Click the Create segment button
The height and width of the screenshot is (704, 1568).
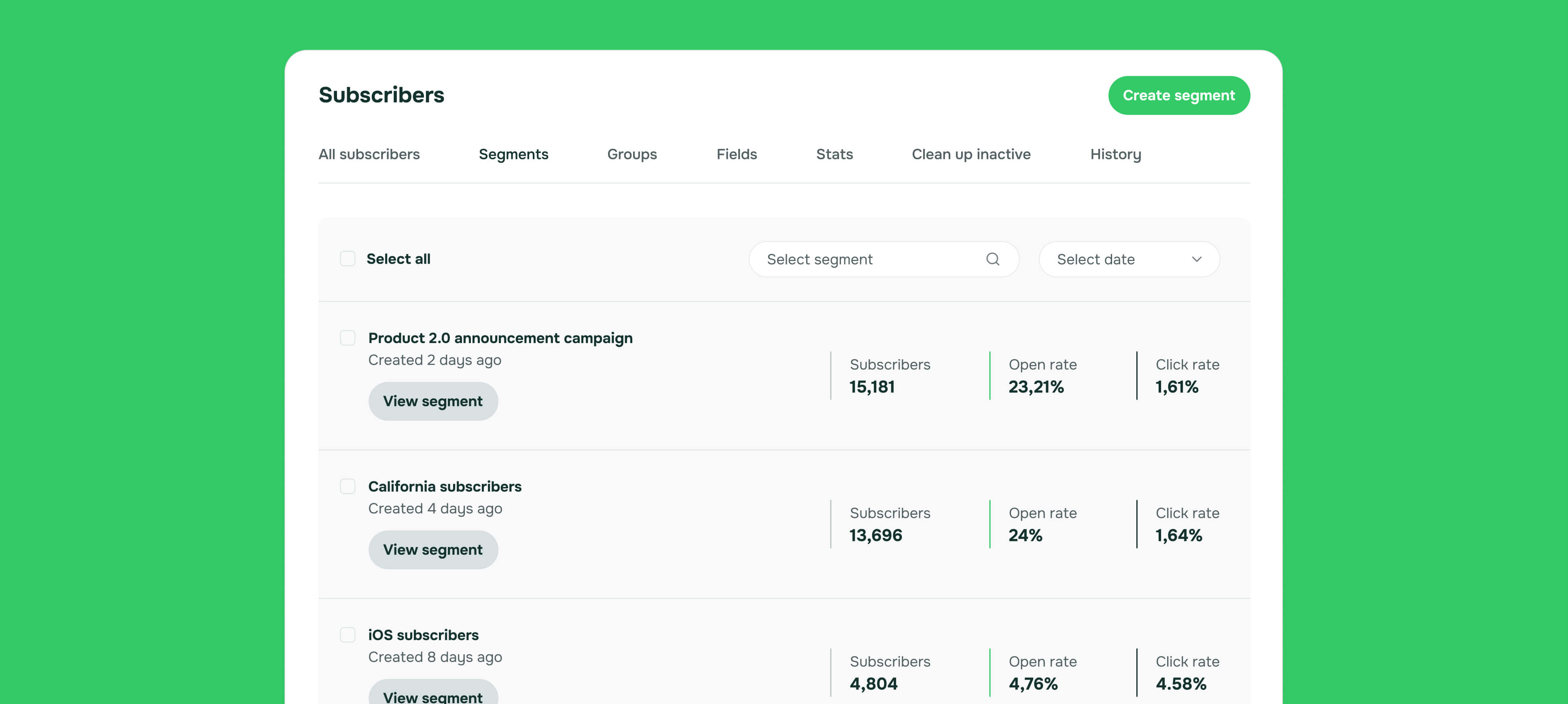point(1178,95)
